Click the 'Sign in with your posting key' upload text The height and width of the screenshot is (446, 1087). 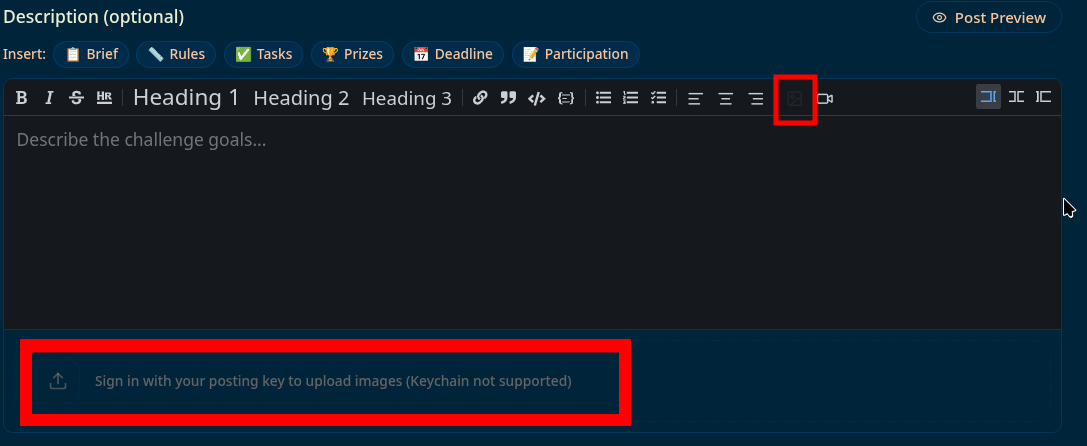333,381
